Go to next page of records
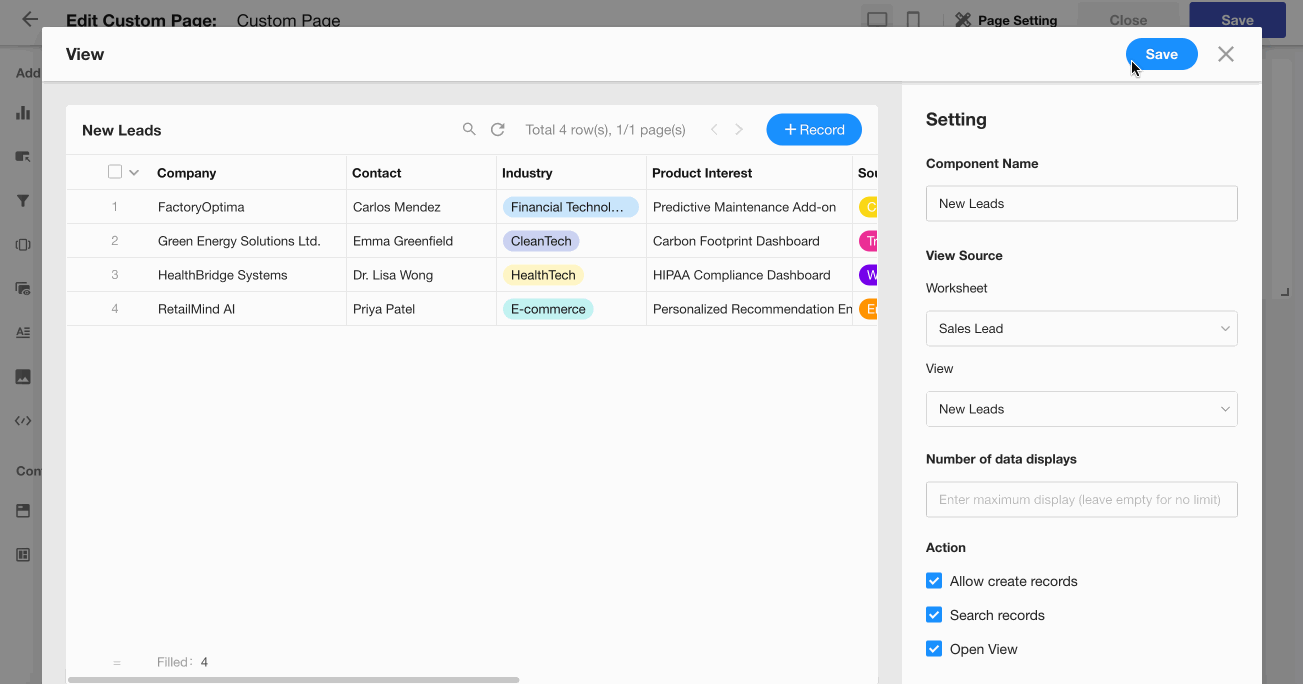 (739, 130)
